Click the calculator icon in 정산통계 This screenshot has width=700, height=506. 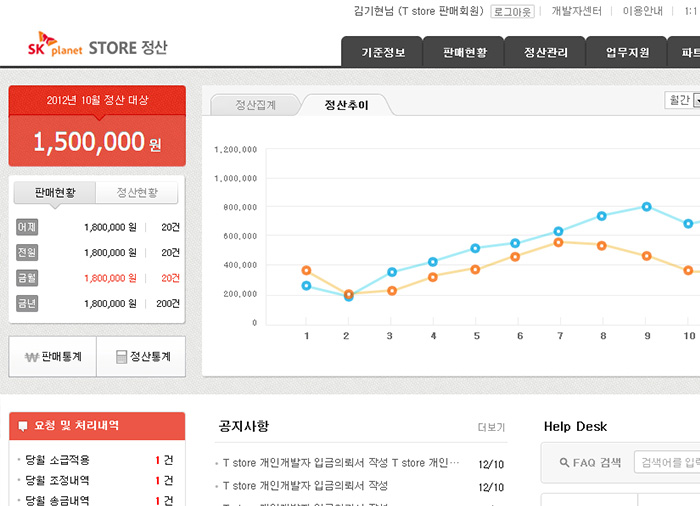[x=121, y=357]
